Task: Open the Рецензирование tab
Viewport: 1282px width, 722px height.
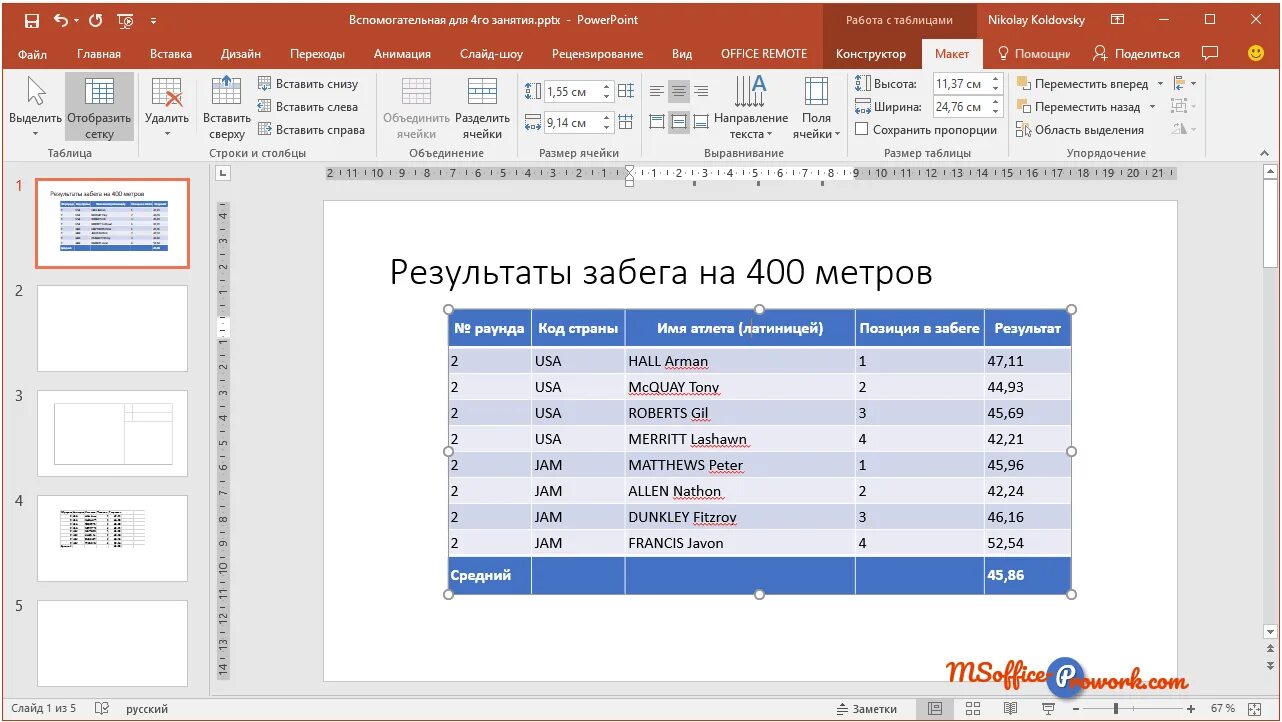Action: click(597, 54)
